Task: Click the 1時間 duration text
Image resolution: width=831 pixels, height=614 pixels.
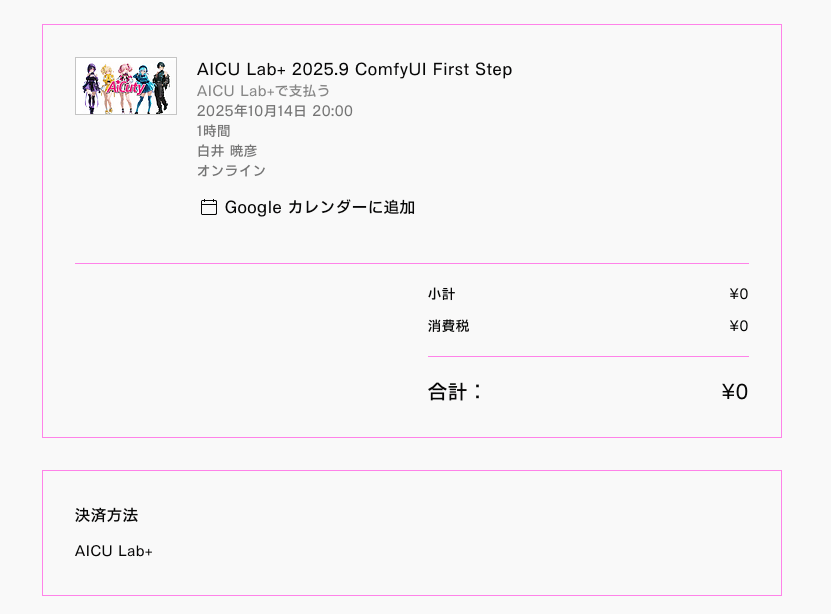Action: pyautogui.click(x=213, y=131)
